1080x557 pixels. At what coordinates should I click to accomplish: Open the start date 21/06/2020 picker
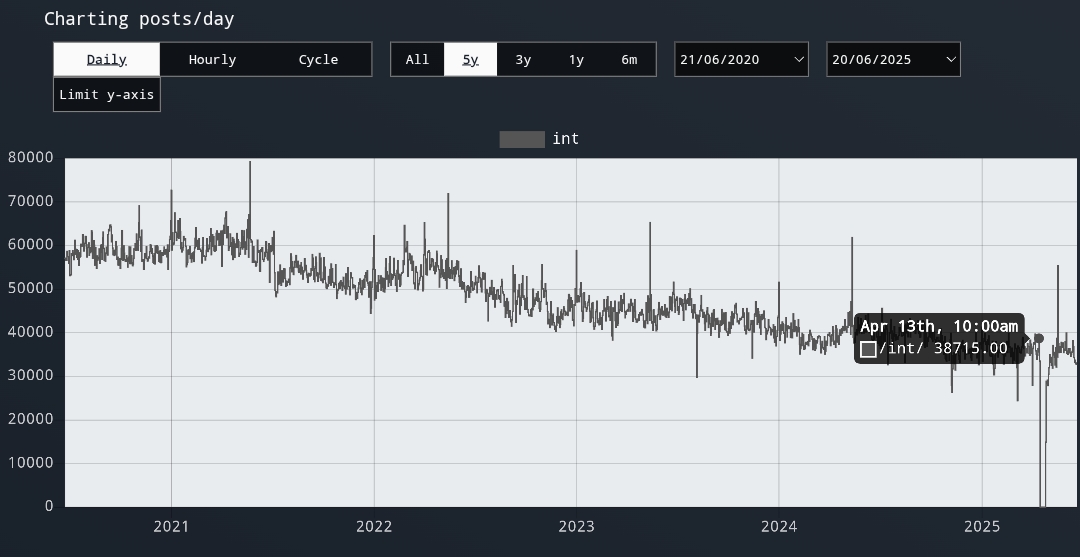(x=741, y=59)
